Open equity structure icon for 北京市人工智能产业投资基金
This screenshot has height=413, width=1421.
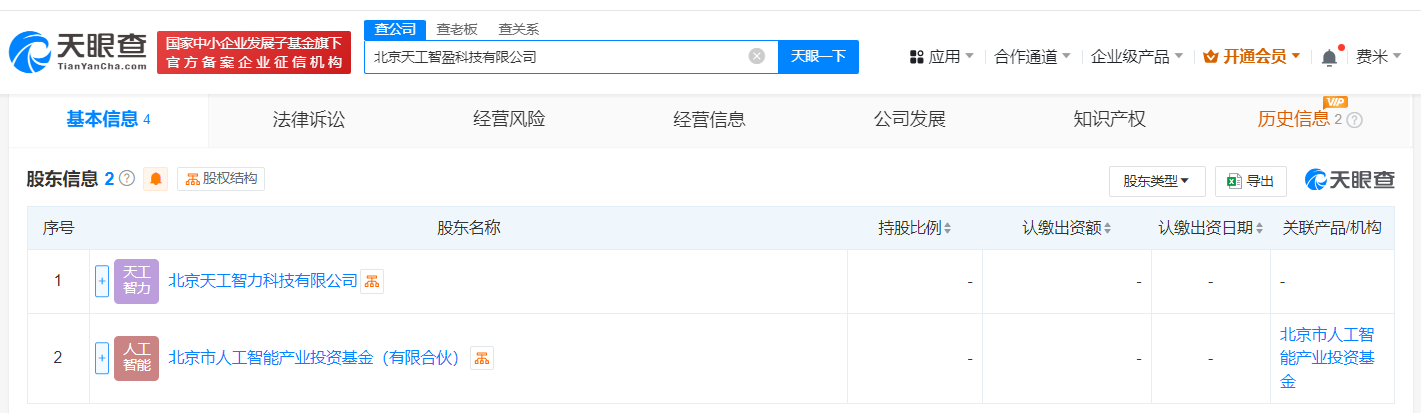pos(482,358)
